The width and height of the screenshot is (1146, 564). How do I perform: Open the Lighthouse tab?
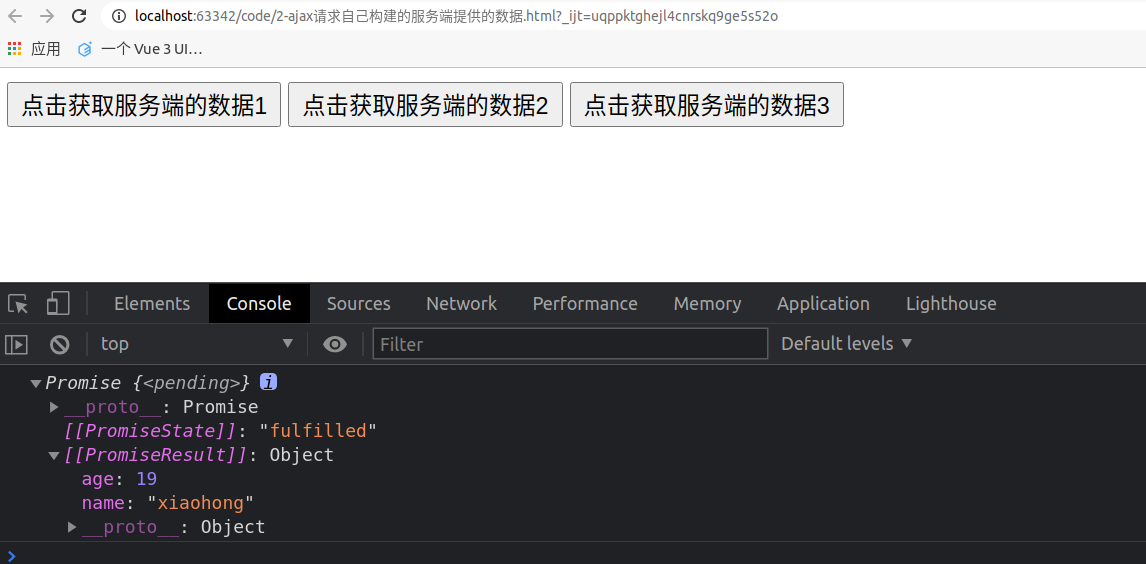pos(951,303)
